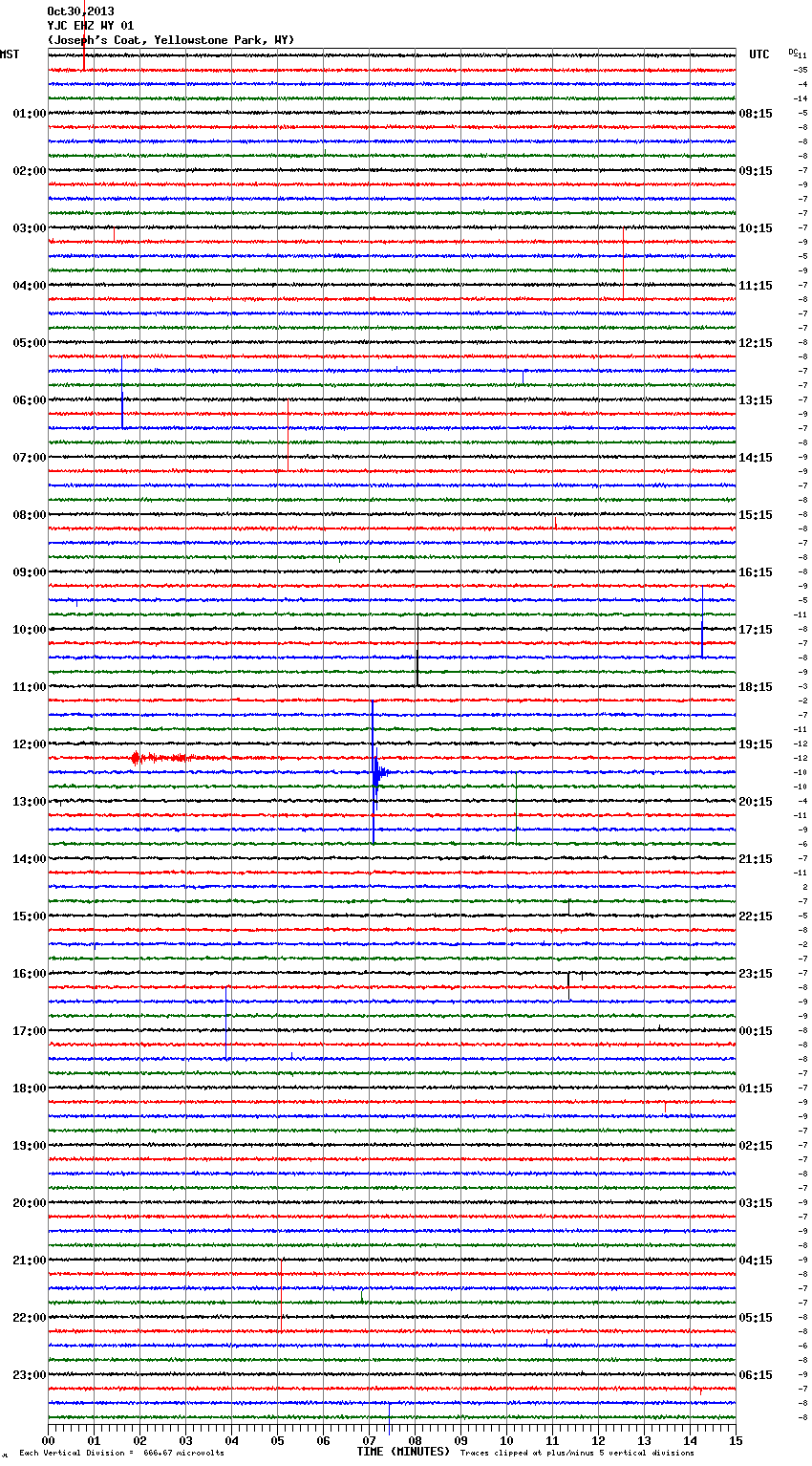Screen dimensions: 812x1466
Task: Select the 04:15 UTC time label
Action: coord(756,1261)
